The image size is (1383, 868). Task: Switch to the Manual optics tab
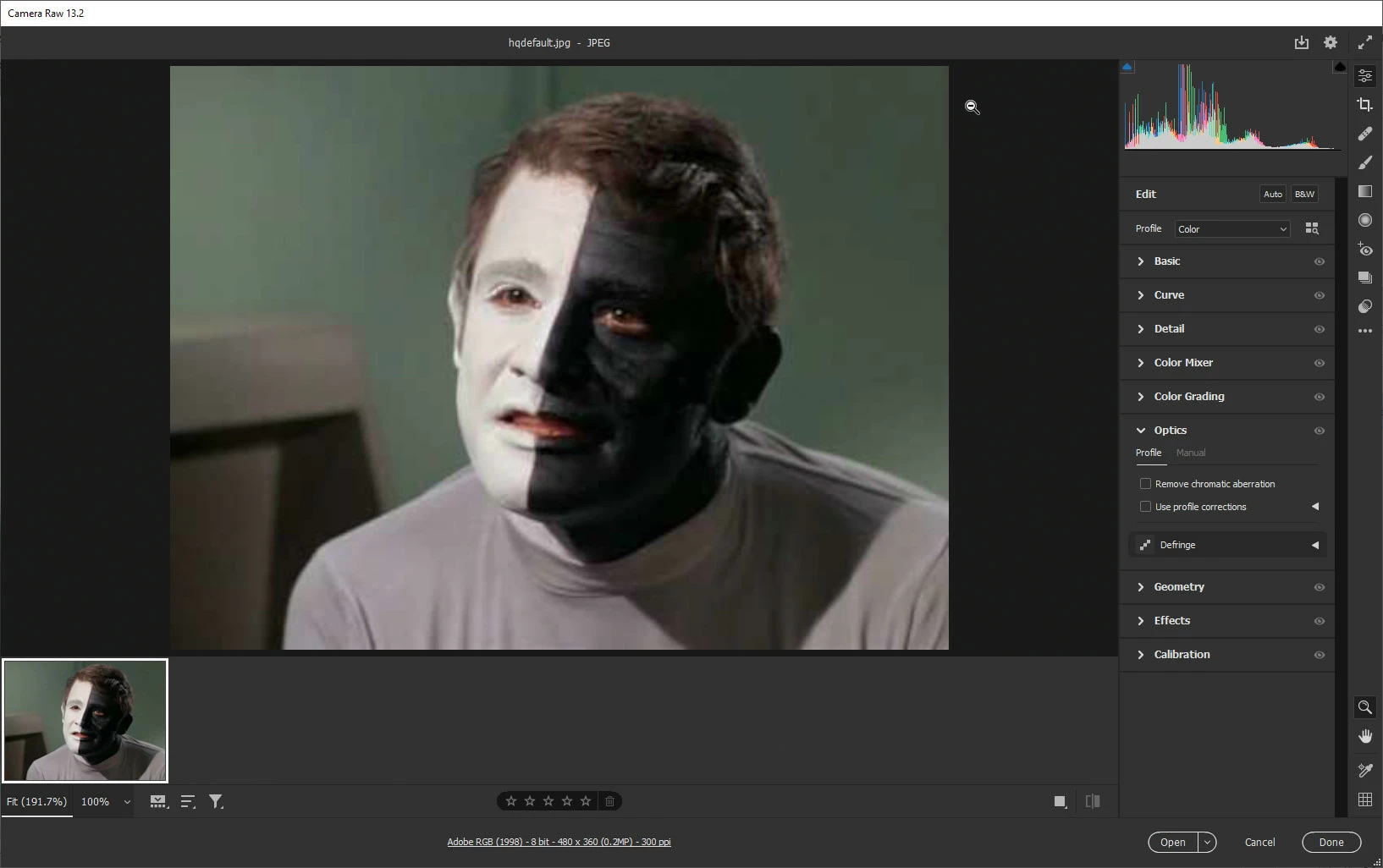tap(1191, 453)
